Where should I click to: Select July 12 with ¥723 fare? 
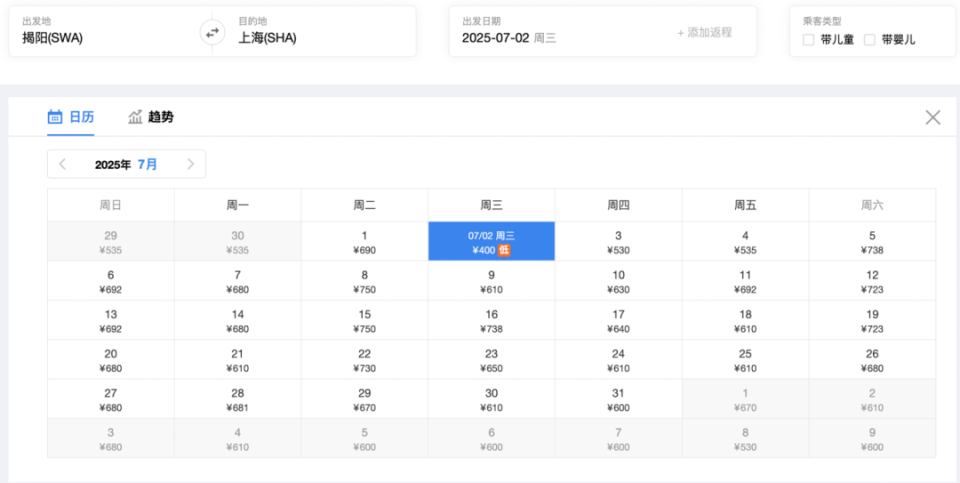pyautogui.click(x=872, y=281)
